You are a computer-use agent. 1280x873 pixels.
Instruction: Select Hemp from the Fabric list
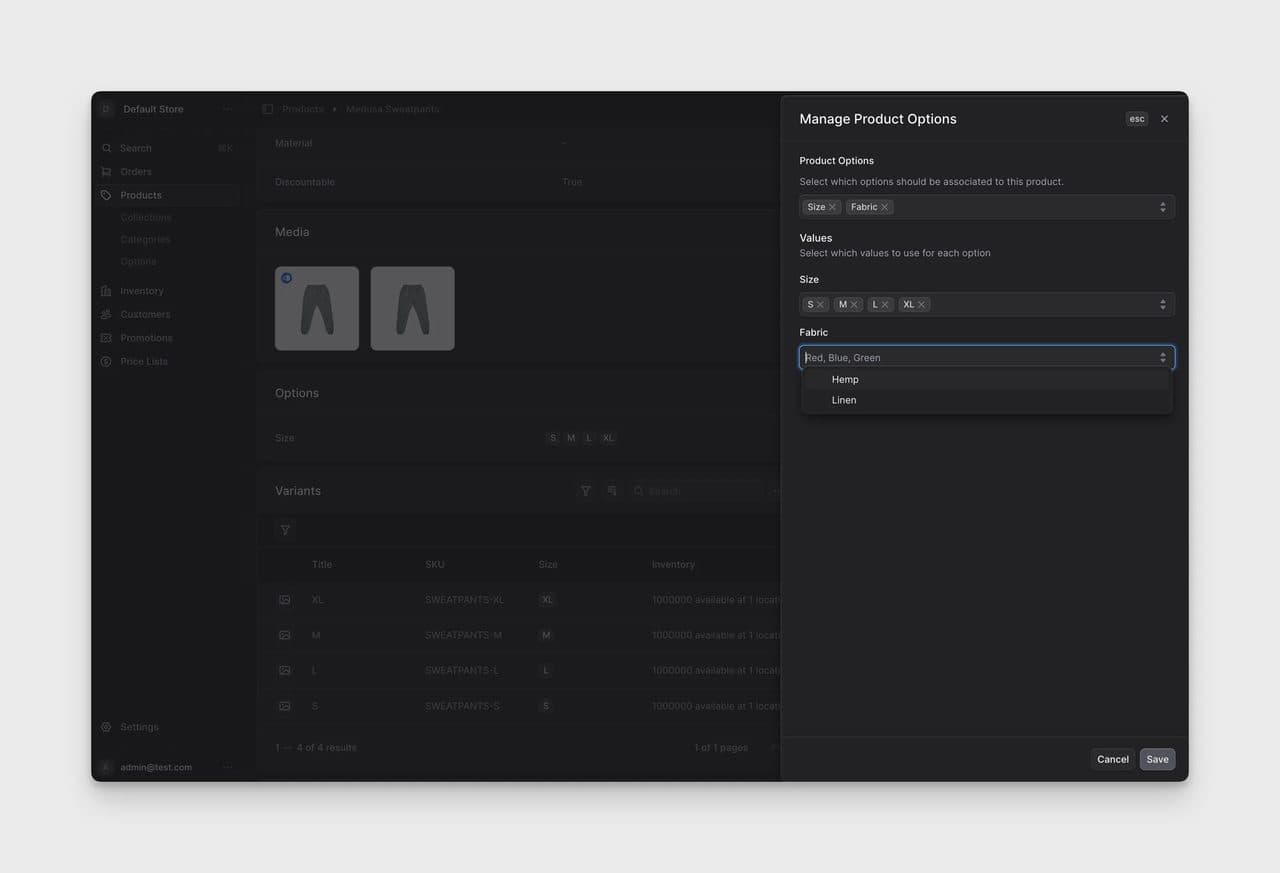986,380
